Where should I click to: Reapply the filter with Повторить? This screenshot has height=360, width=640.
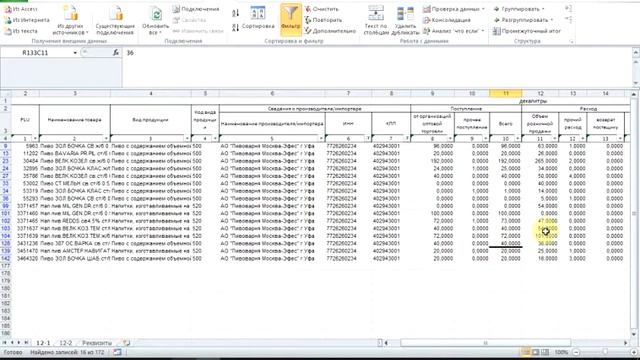pos(323,20)
